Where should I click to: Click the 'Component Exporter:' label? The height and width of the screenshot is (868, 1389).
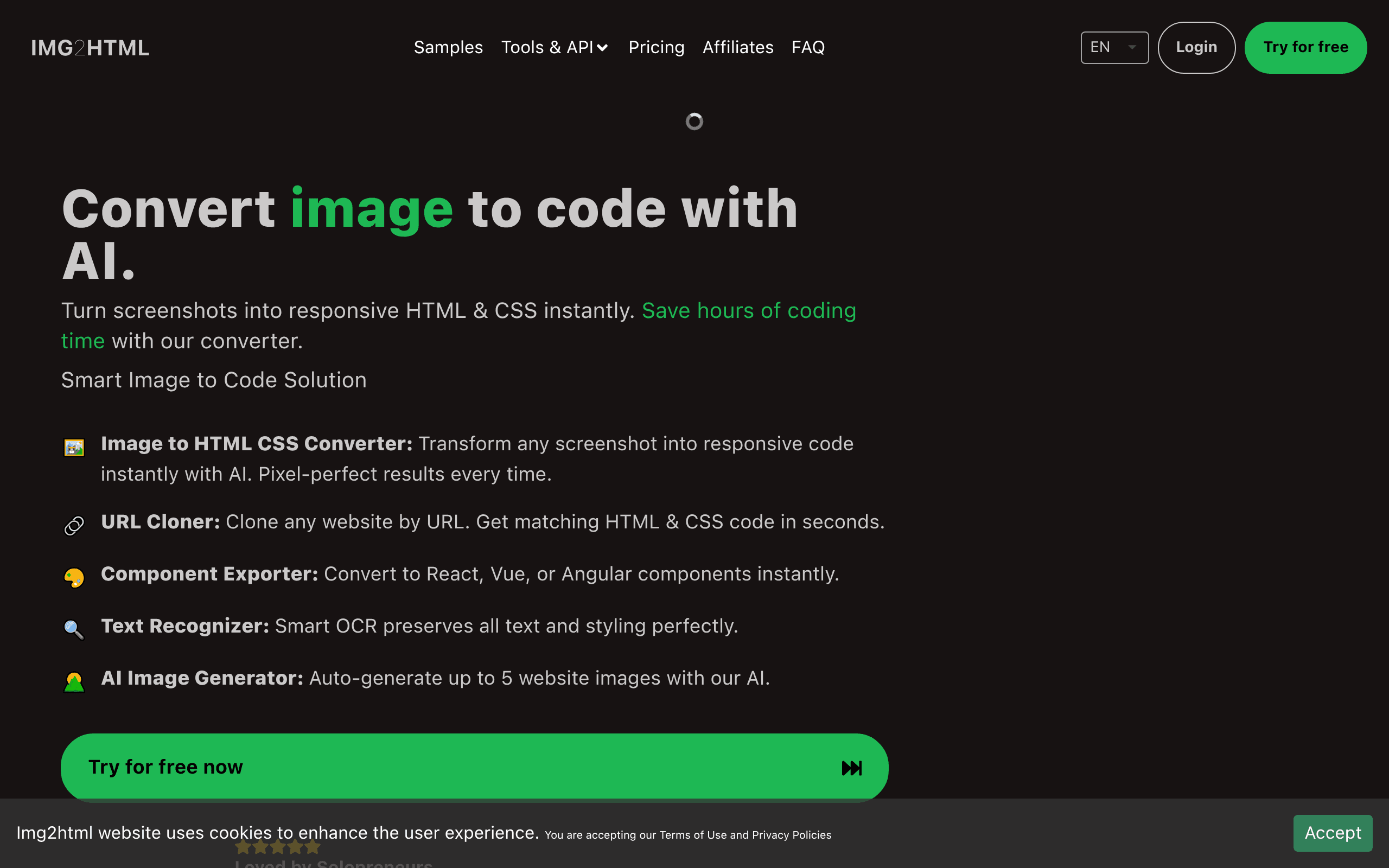point(209,574)
